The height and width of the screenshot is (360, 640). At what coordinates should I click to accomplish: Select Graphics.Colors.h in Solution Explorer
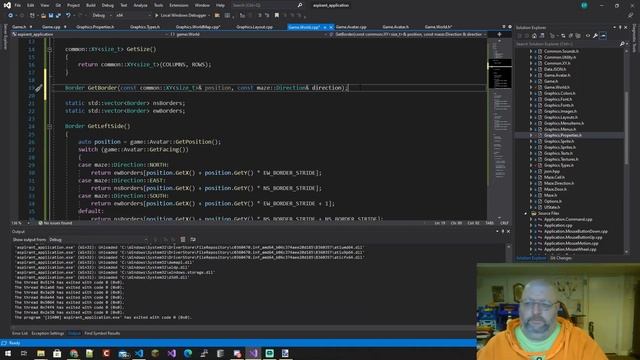pyautogui.click(x=559, y=93)
